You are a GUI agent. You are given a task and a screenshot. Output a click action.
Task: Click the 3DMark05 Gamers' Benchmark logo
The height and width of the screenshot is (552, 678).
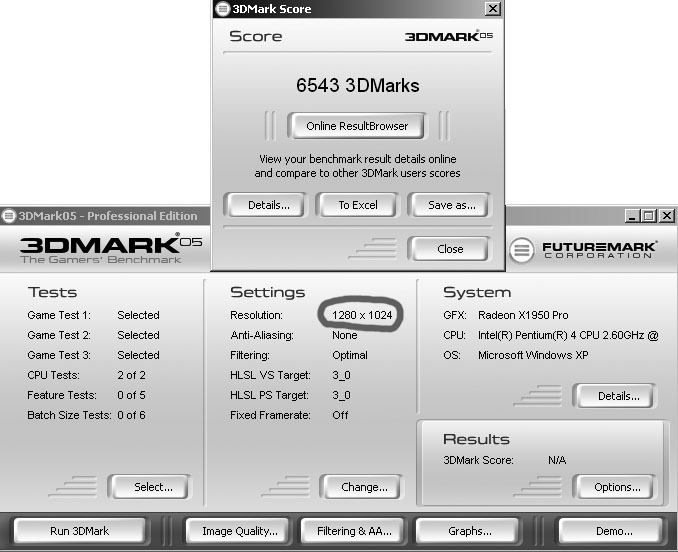tap(111, 249)
